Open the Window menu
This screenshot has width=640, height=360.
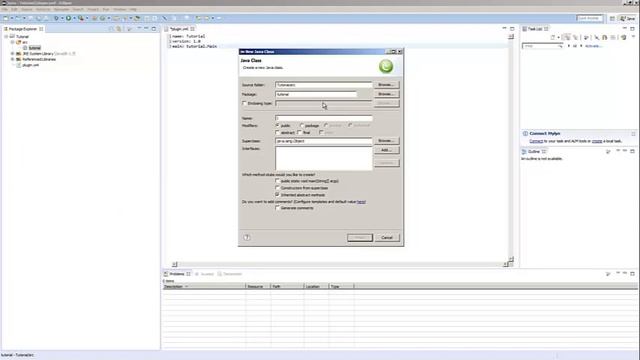[120, 9]
